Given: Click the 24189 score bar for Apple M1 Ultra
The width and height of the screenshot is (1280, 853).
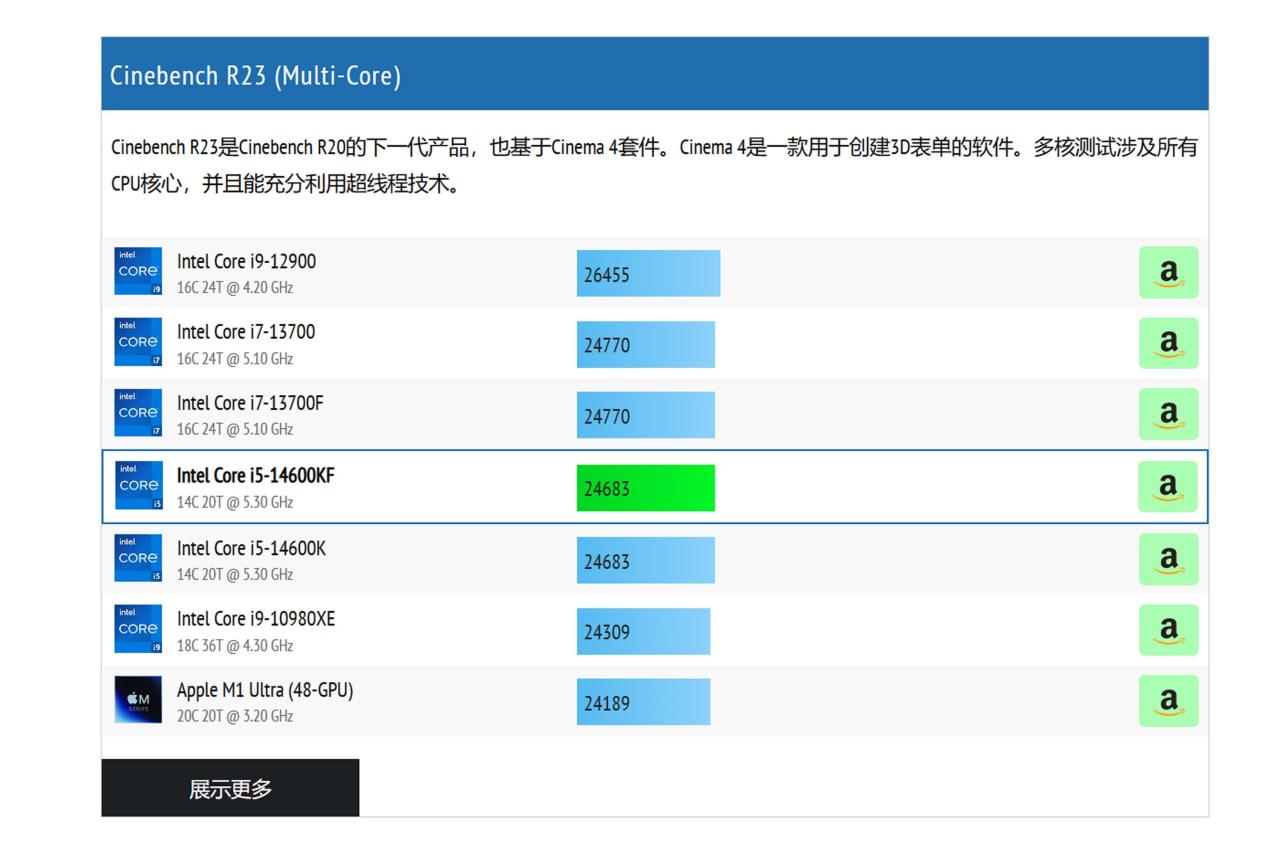Looking at the screenshot, I should 643,702.
